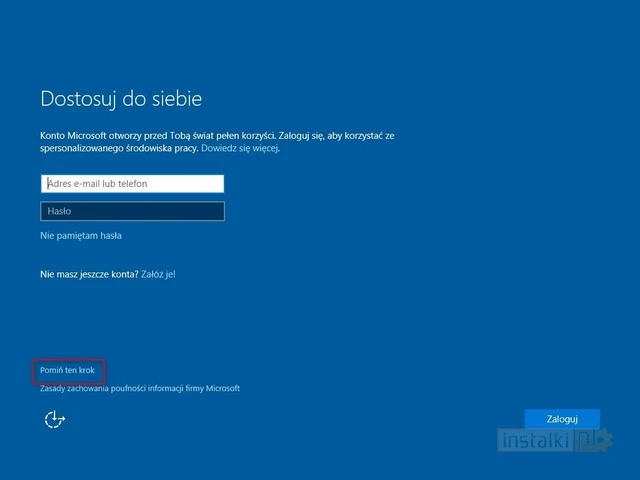Screen dimensions: 640x480
Task: Click the red-outlined skip step box
Action: 68,370
